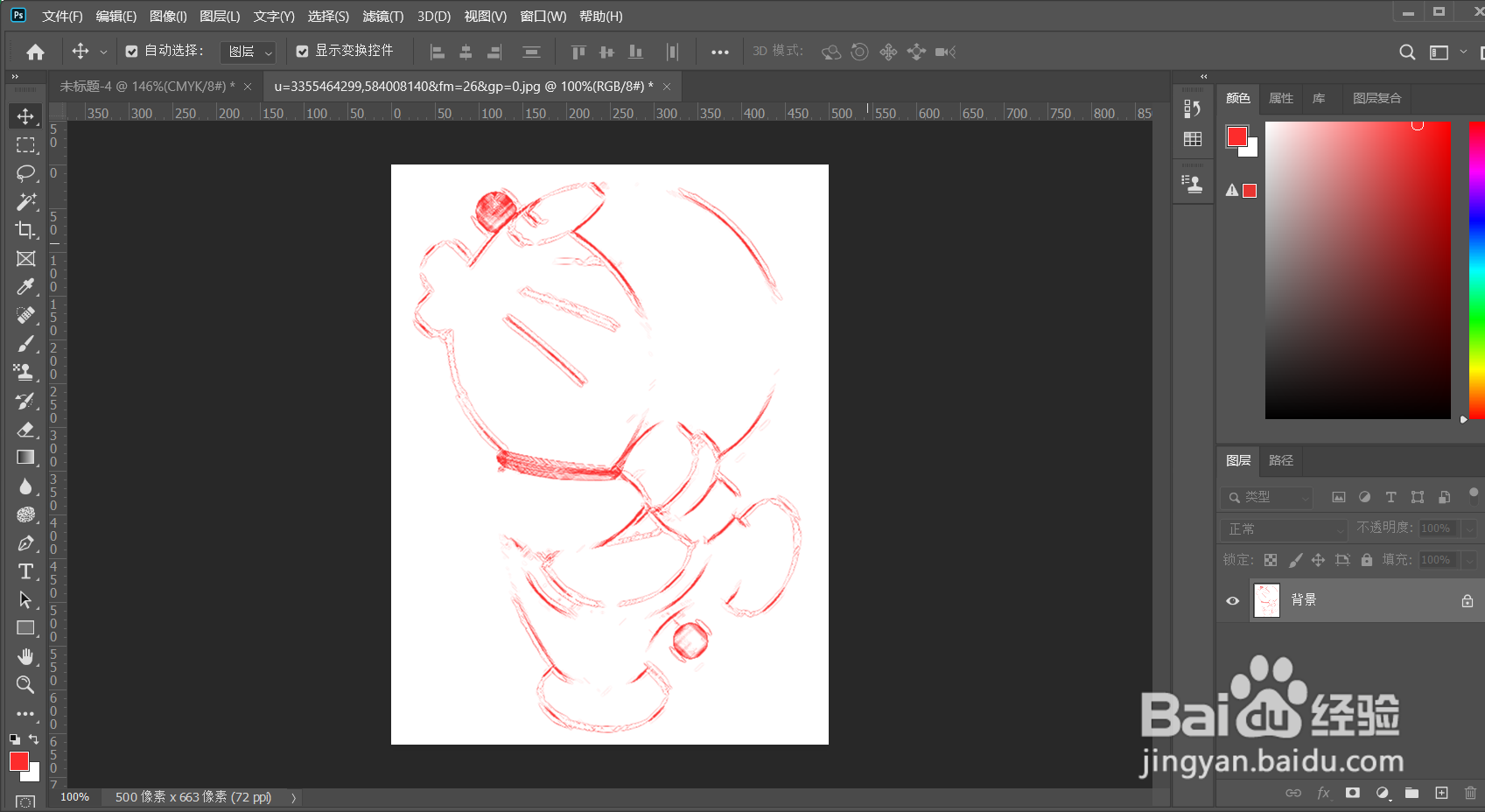Screen dimensions: 1485x812
Task: Open the 滤镜(T) menu
Action: [x=383, y=17]
